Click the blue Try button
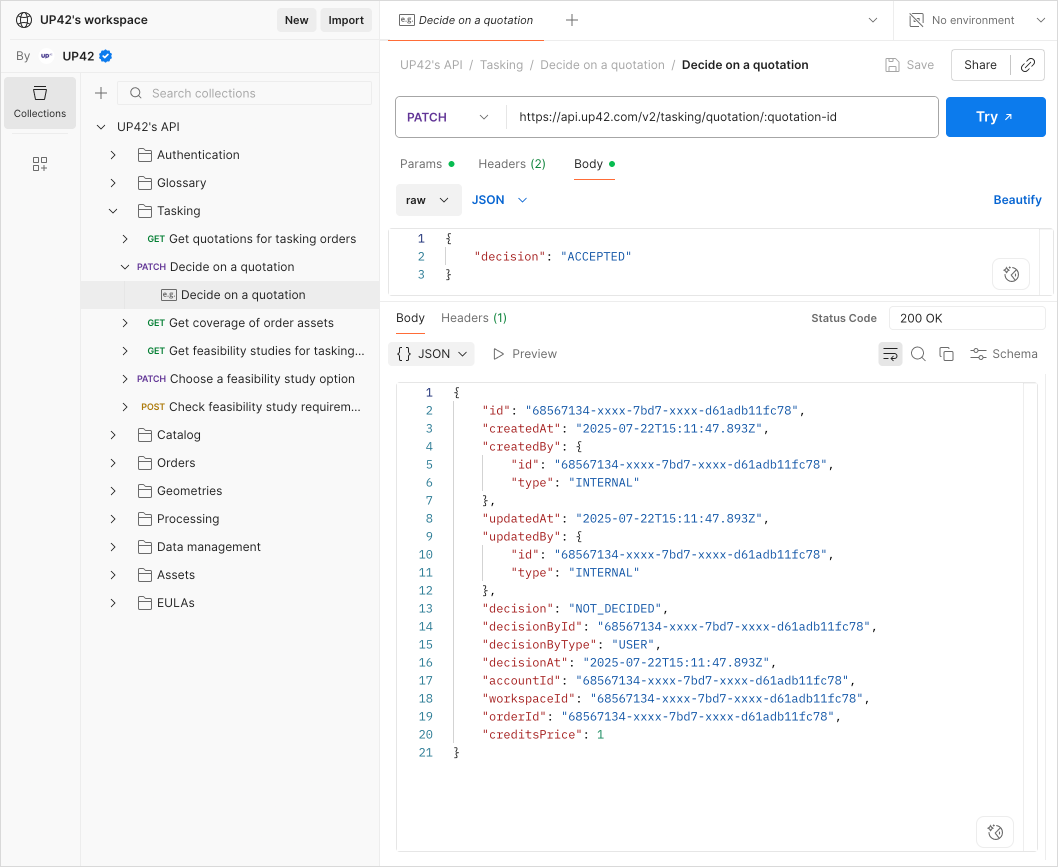 995,117
